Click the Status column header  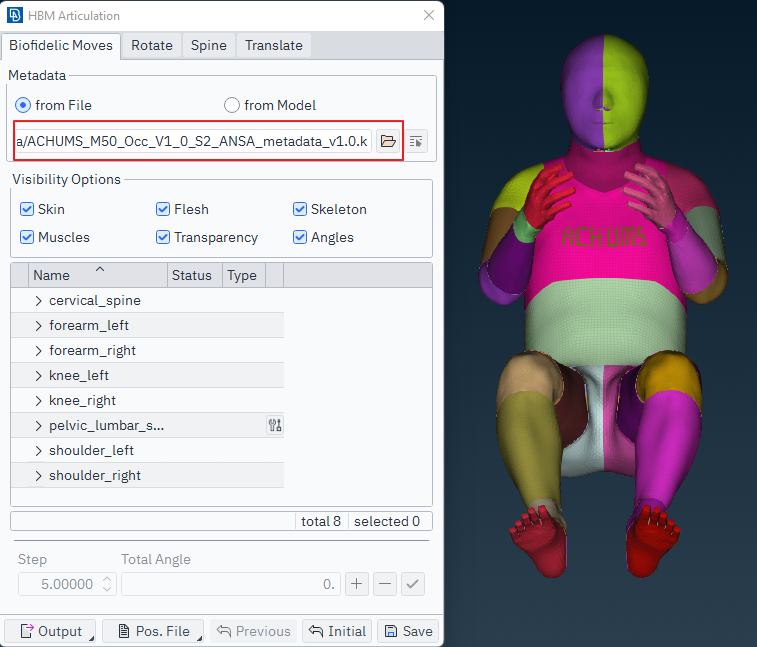pos(195,275)
